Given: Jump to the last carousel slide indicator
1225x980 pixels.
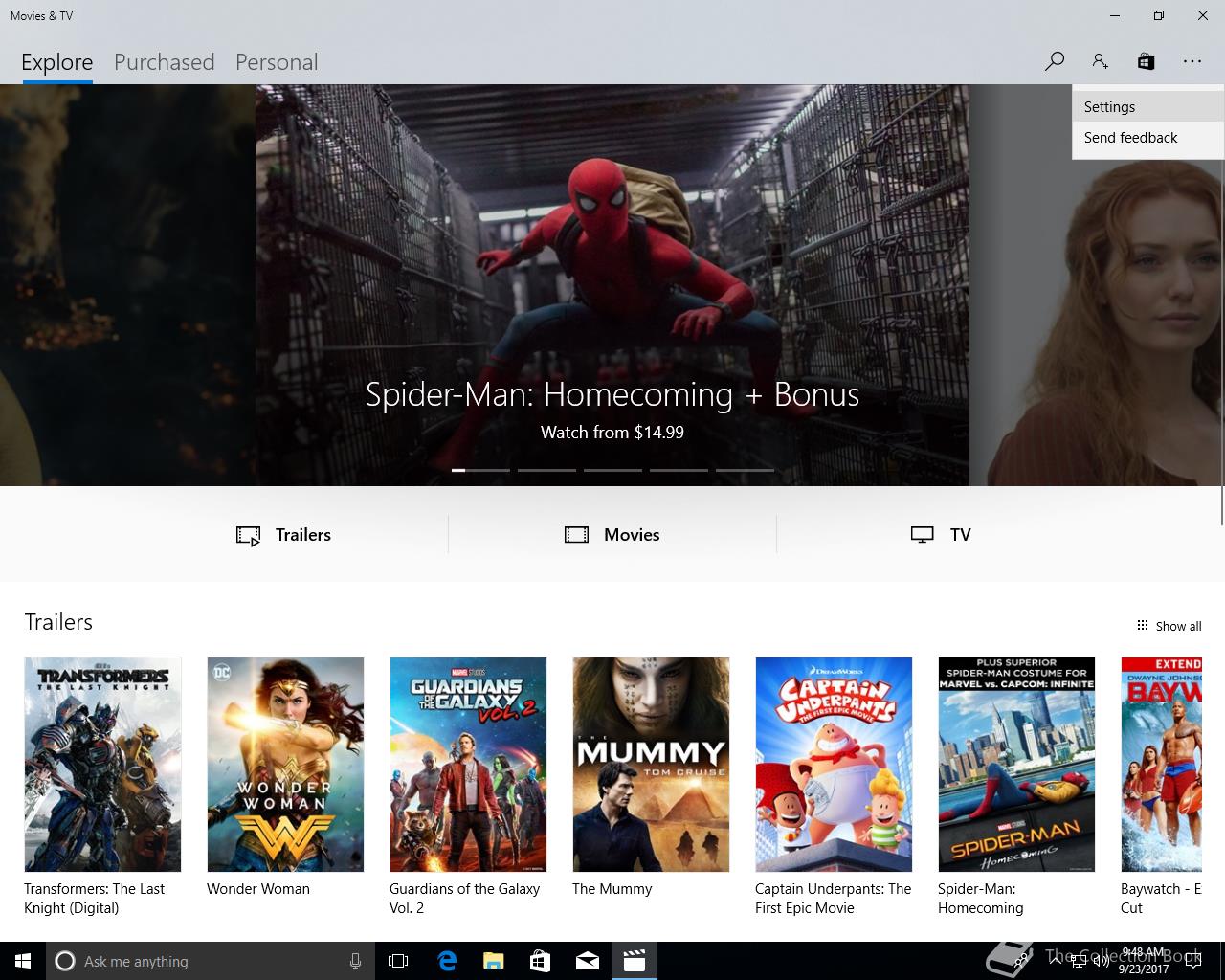Looking at the screenshot, I should (x=745, y=470).
